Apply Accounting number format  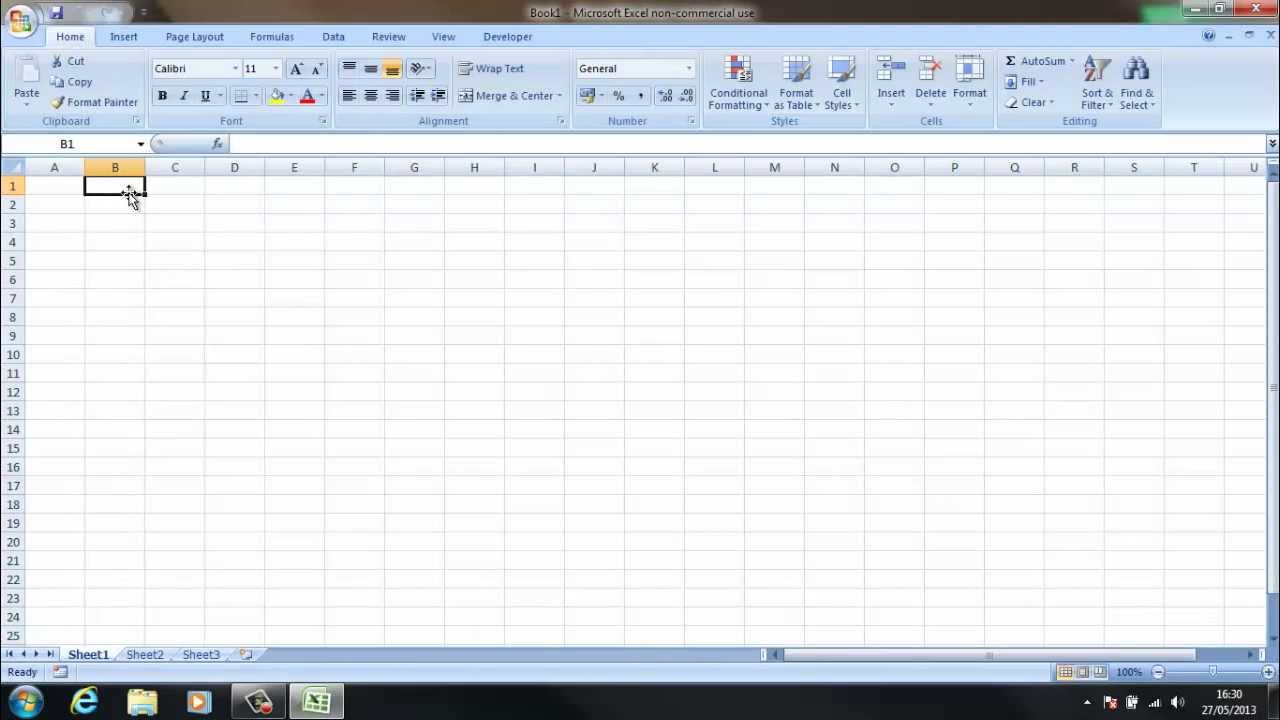point(587,96)
